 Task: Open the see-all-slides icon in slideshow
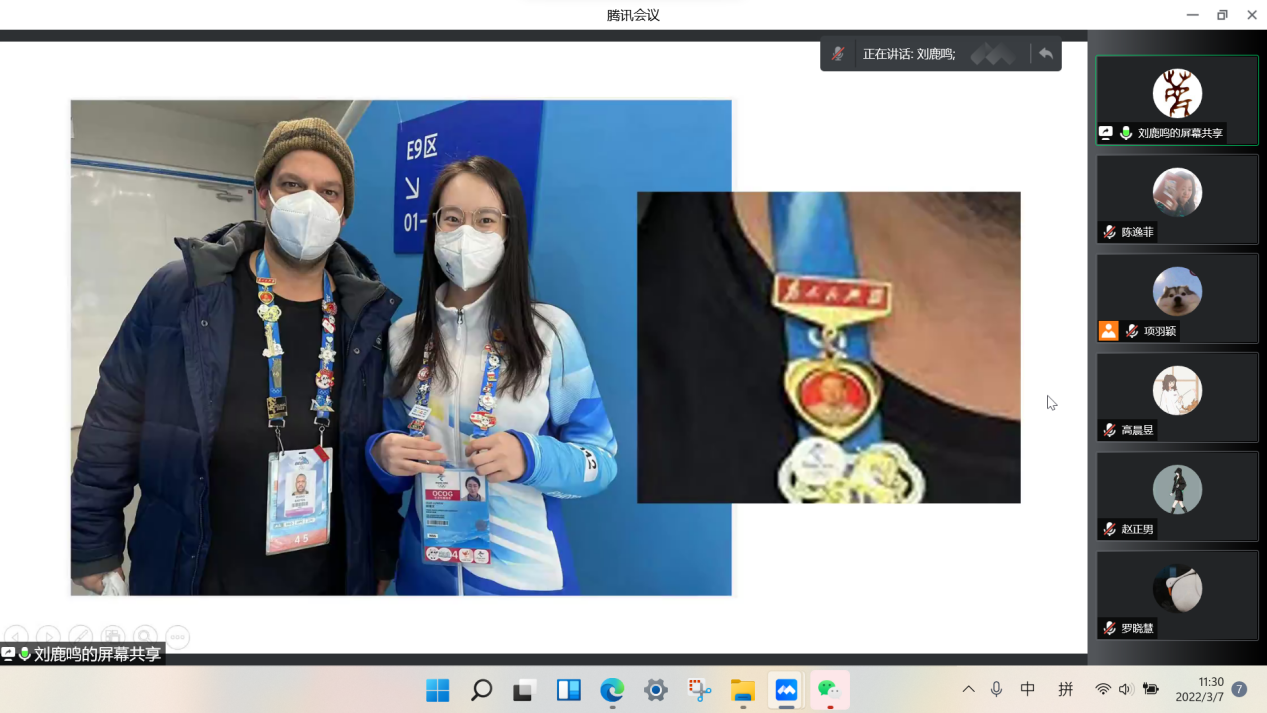pos(113,636)
